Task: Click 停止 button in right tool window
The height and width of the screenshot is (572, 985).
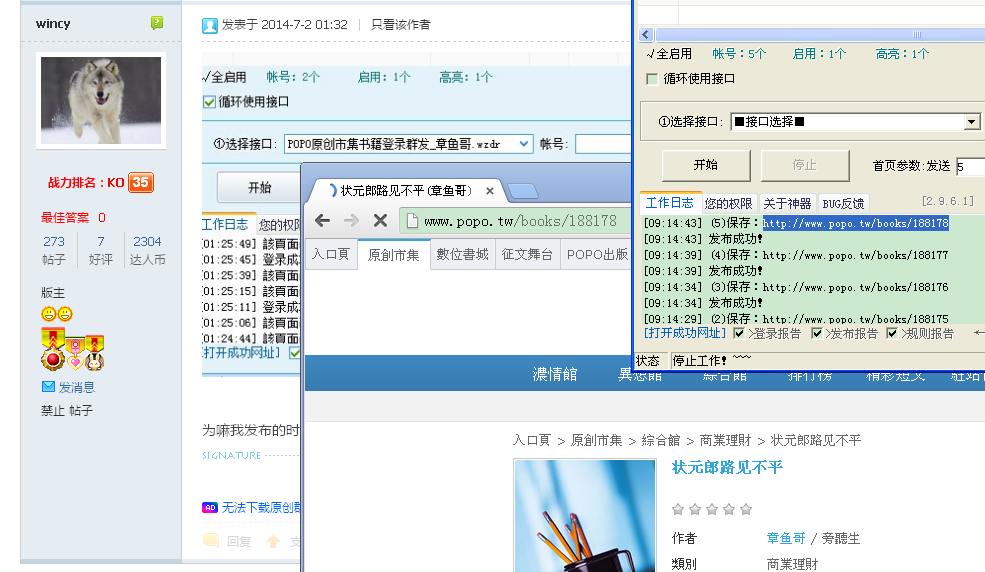Action: (805, 165)
